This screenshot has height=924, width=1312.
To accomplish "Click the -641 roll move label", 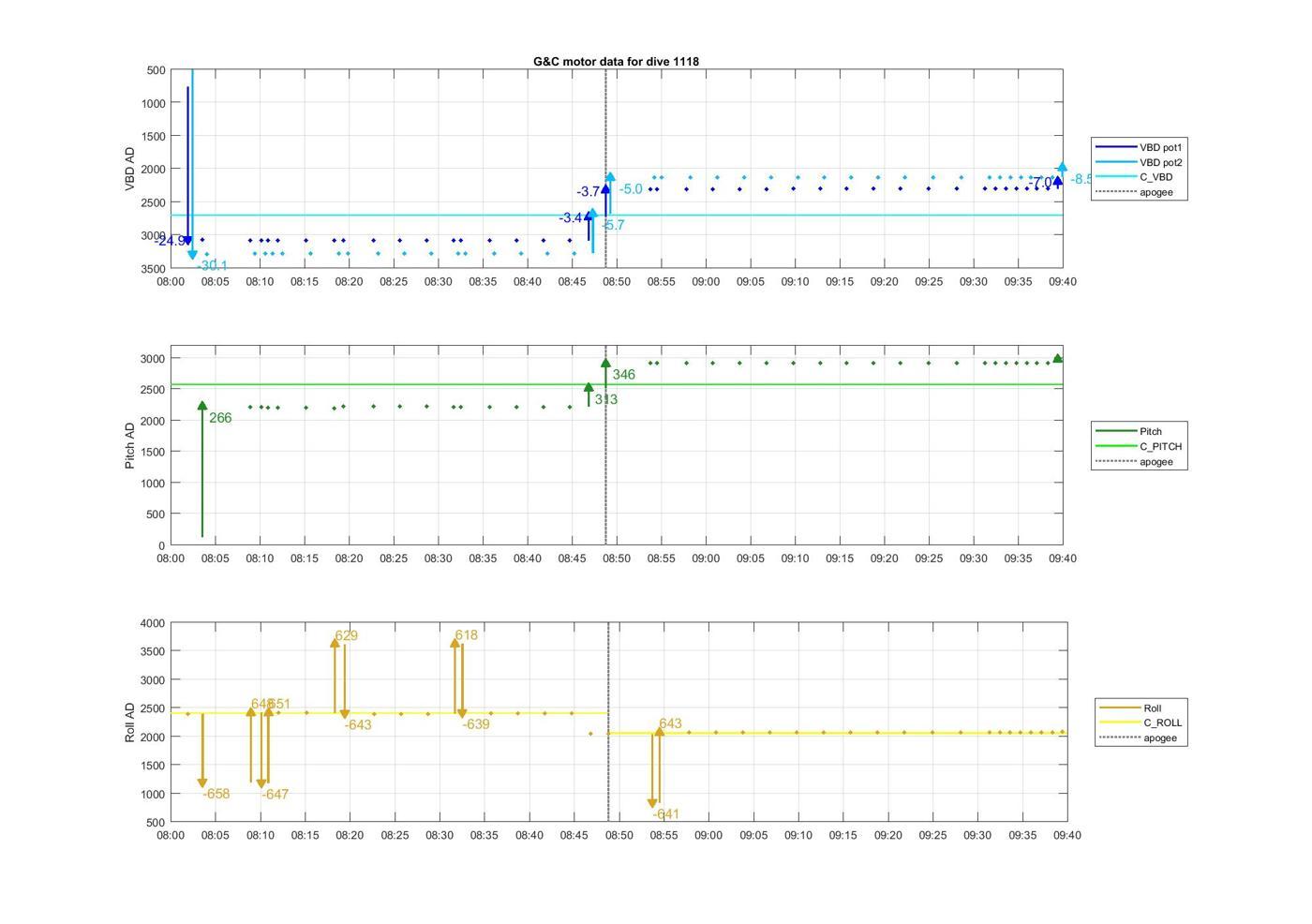I will [x=665, y=813].
